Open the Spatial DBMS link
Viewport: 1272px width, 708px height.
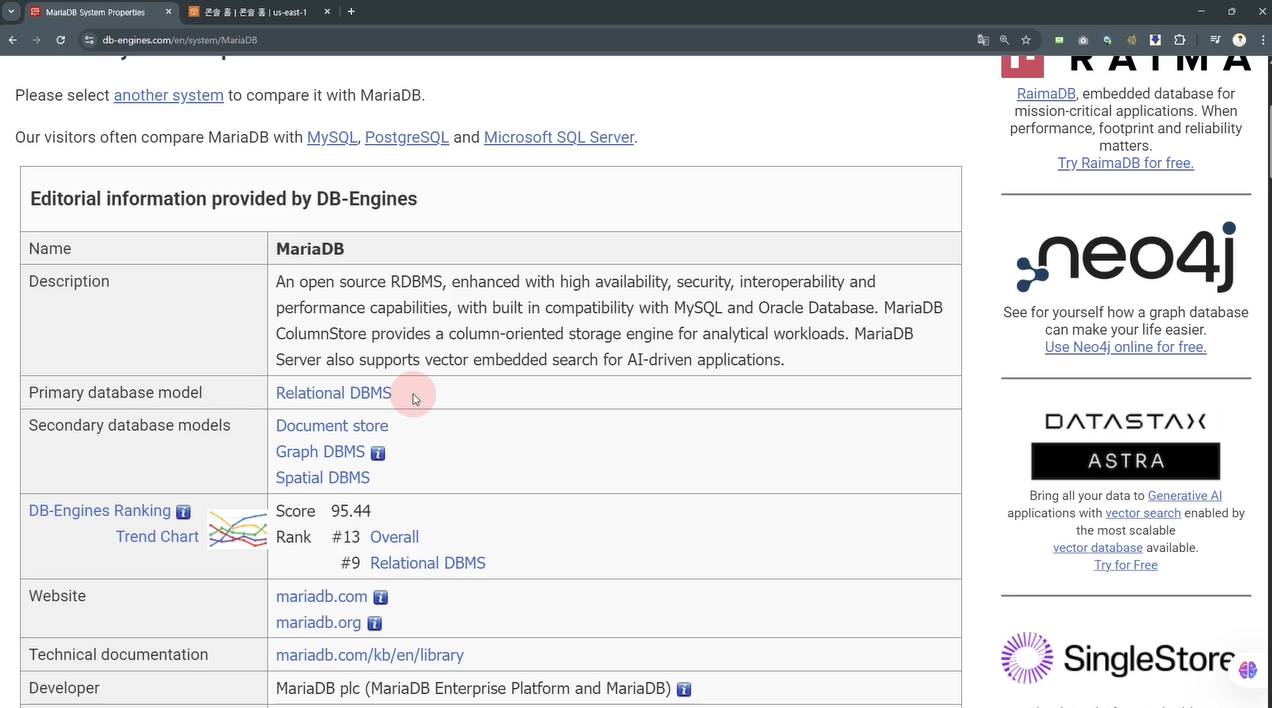point(323,478)
